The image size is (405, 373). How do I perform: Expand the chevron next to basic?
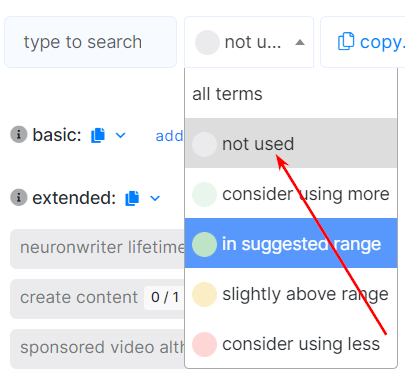click(120, 135)
